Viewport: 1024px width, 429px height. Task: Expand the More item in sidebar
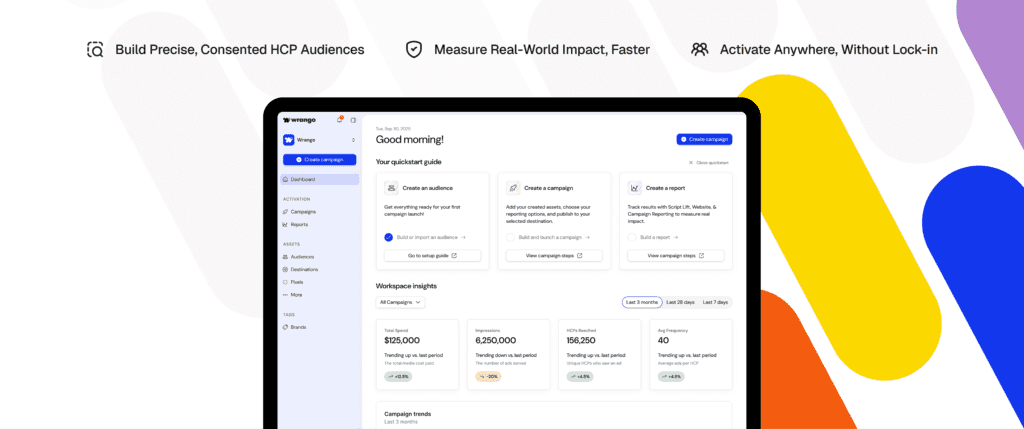[294, 295]
